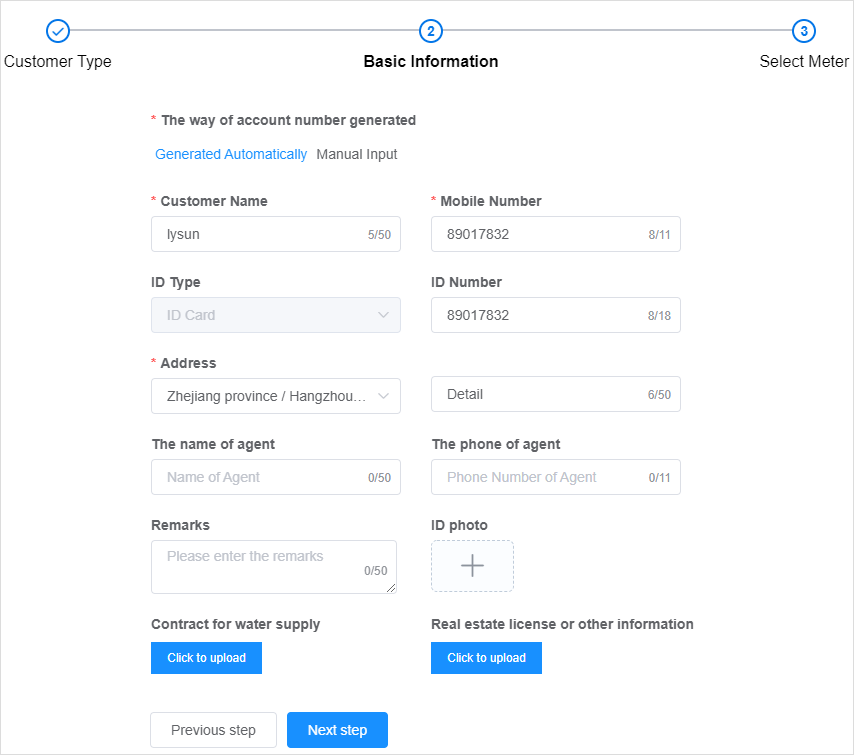Select Generated Automatically account number option
The image size is (854, 755).
click(231, 154)
